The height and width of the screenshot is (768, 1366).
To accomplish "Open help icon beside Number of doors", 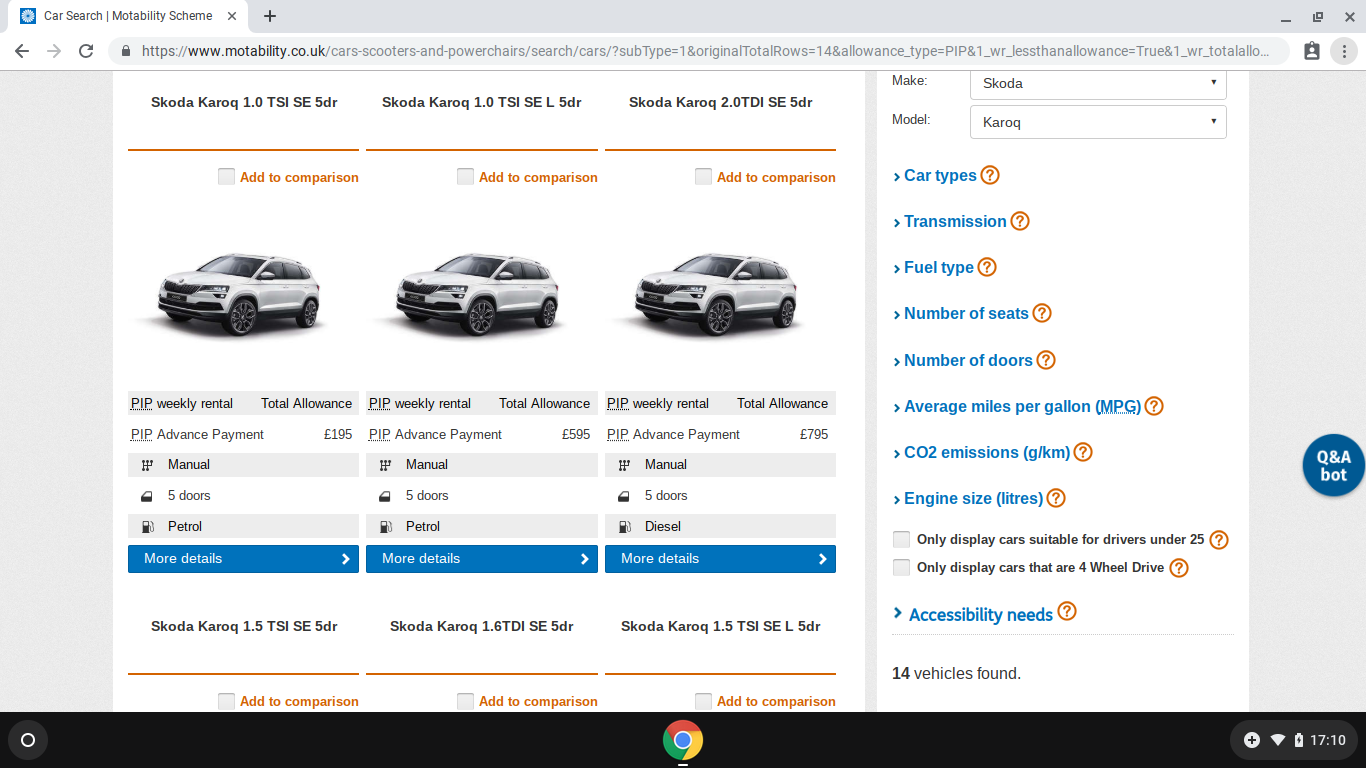I will 1046,360.
